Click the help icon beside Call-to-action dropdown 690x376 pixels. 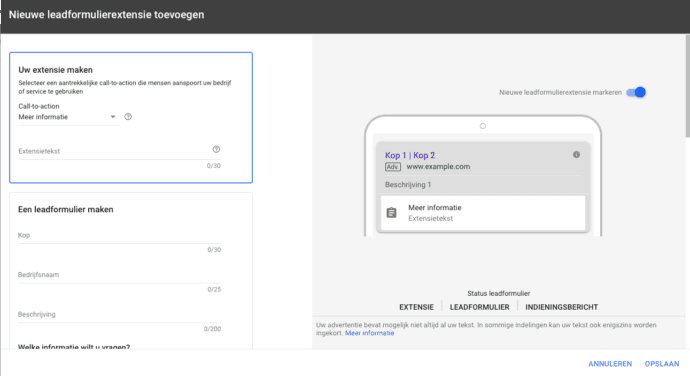tap(128, 117)
